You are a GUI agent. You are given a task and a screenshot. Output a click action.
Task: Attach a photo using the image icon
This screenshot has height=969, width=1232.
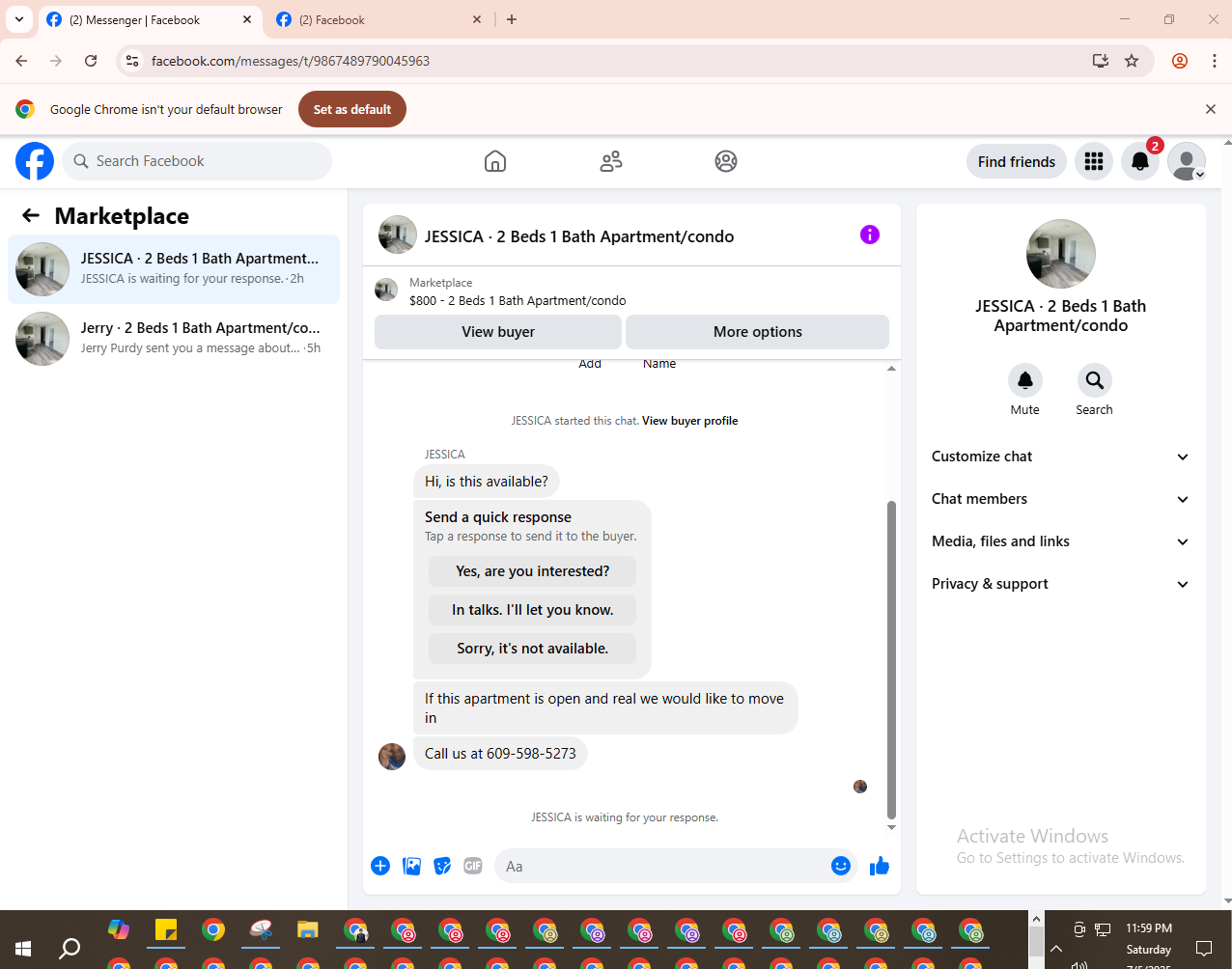412,866
